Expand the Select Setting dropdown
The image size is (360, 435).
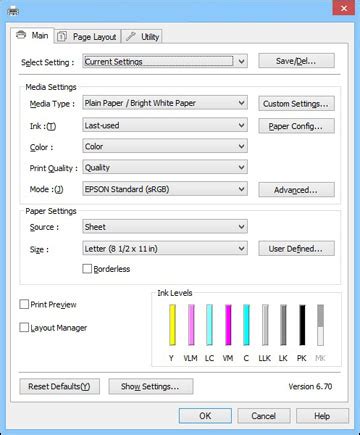click(x=165, y=61)
